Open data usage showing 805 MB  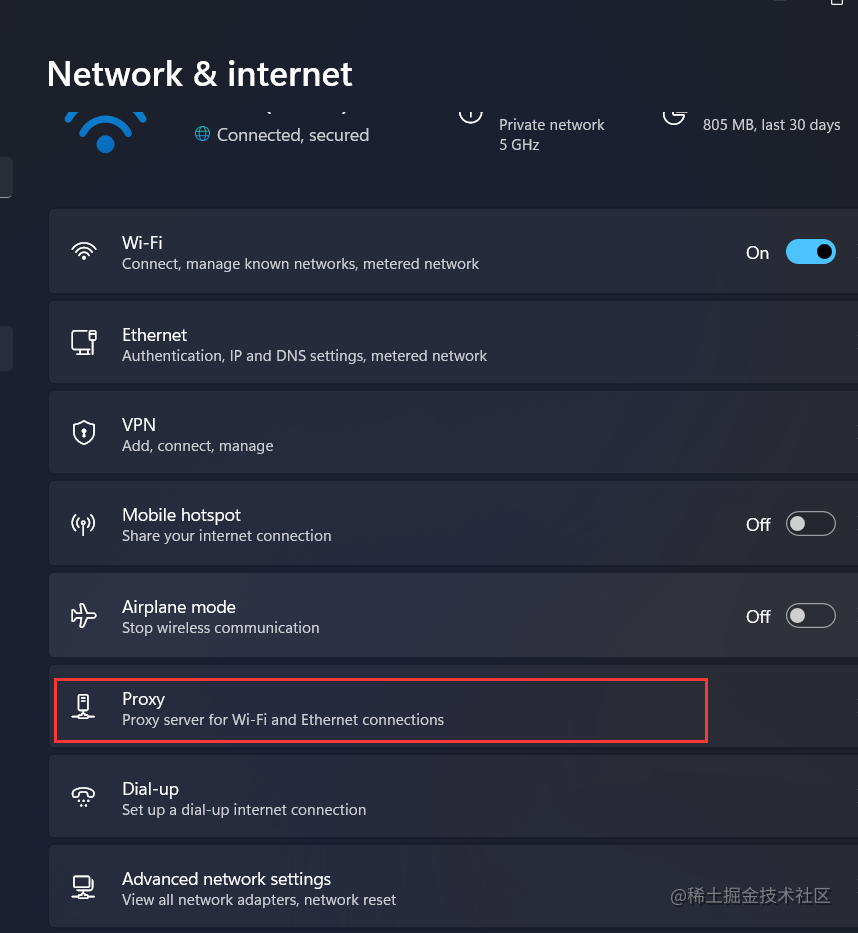771,124
